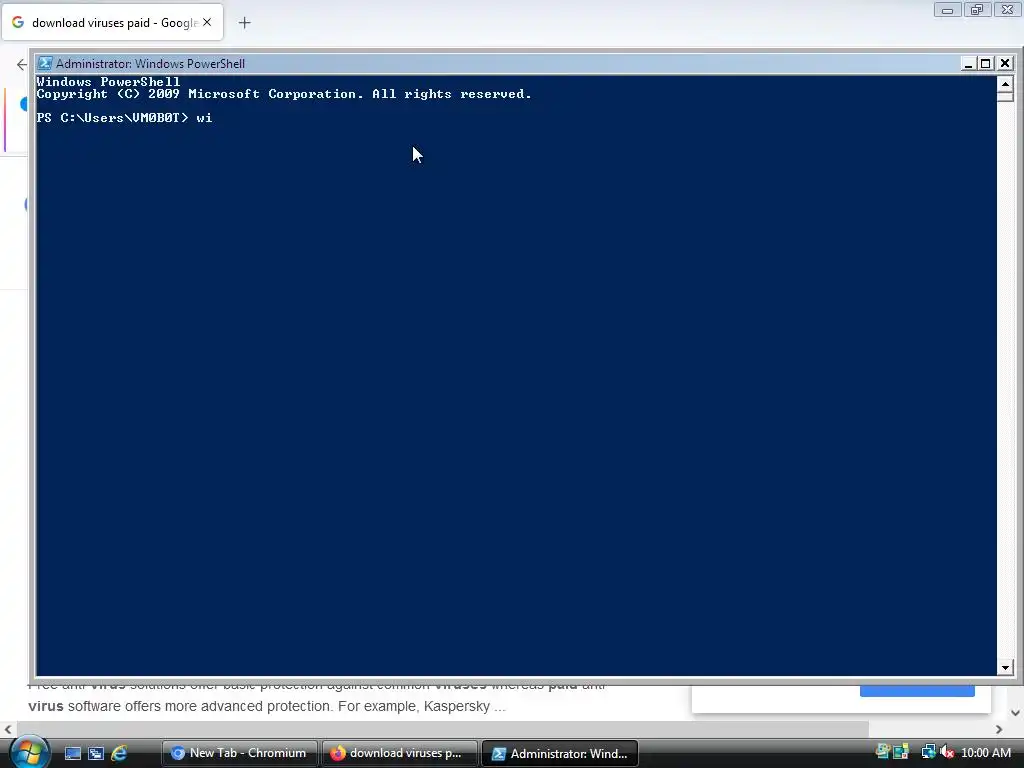This screenshot has height=768, width=1024.
Task: Click Switch between windows quick launch icon
Action: [x=96, y=754]
